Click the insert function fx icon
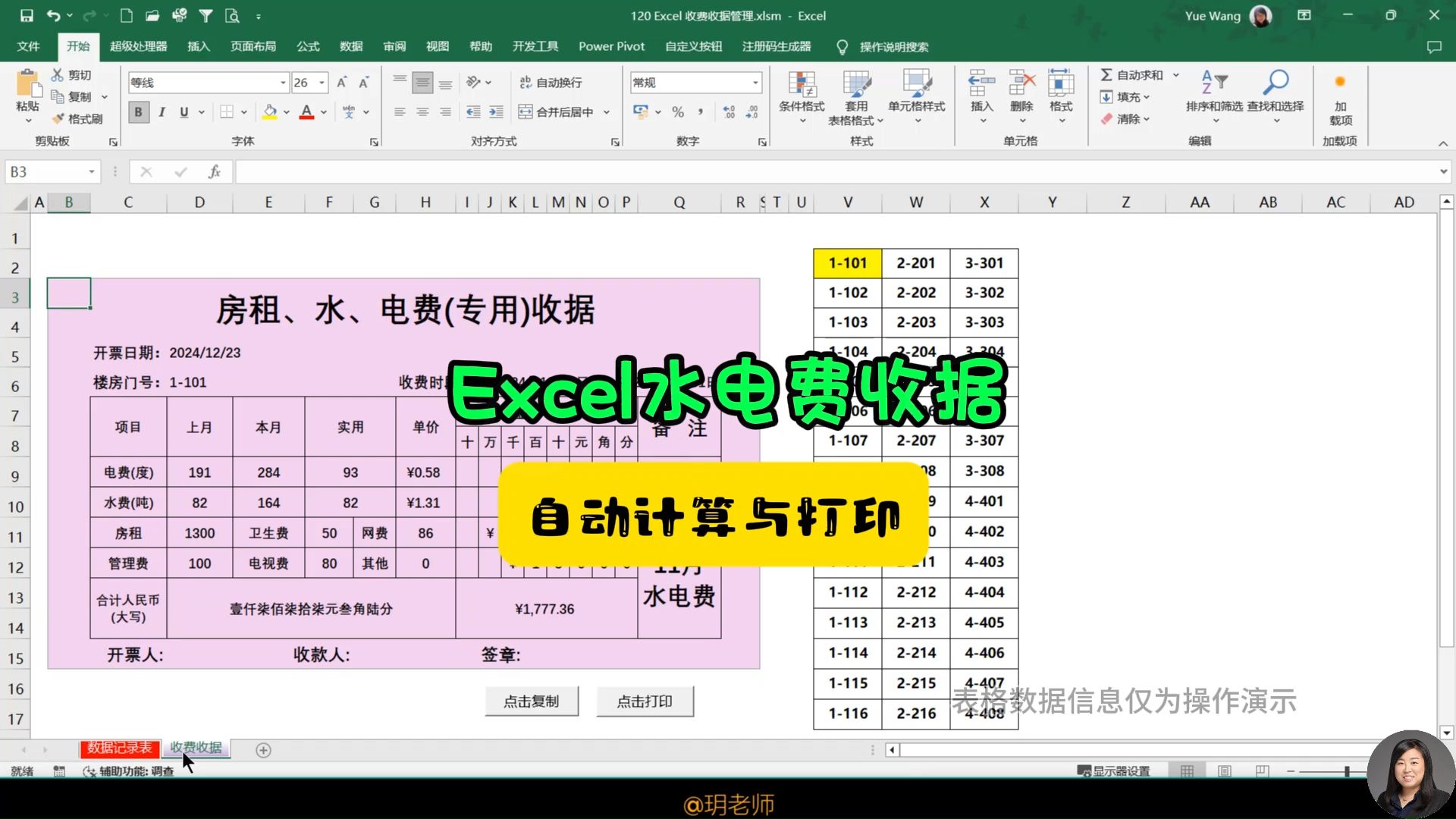This screenshot has width=1456, height=819. pyautogui.click(x=215, y=172)
